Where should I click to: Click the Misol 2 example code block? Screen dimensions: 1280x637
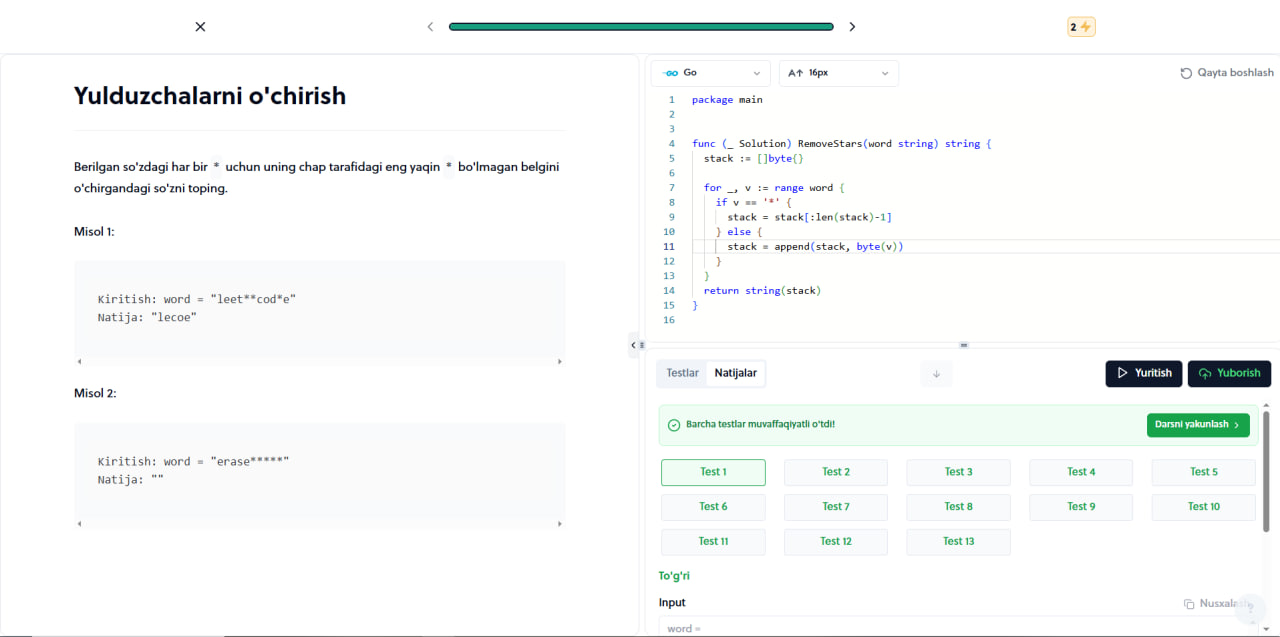pyautogui.click(x=319, y=475)
